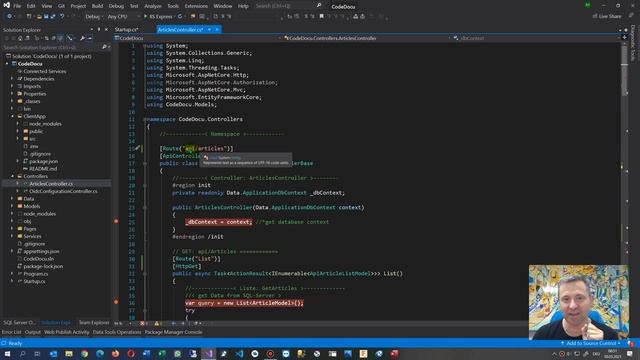Open the Analyze menu
This screenshot has height=360, width=640.
click(x=153, y=6)
